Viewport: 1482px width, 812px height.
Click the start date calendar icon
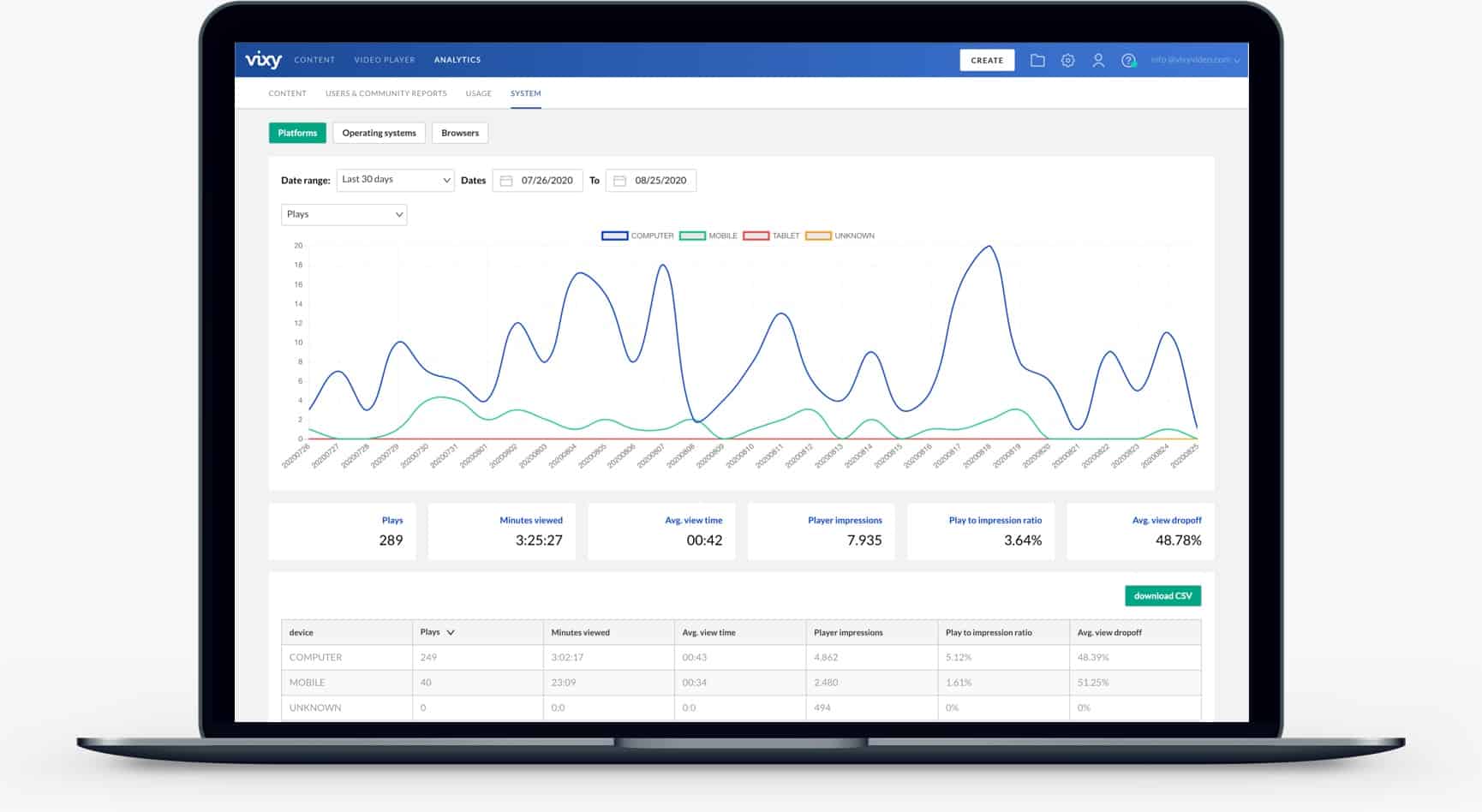point(506,181)
